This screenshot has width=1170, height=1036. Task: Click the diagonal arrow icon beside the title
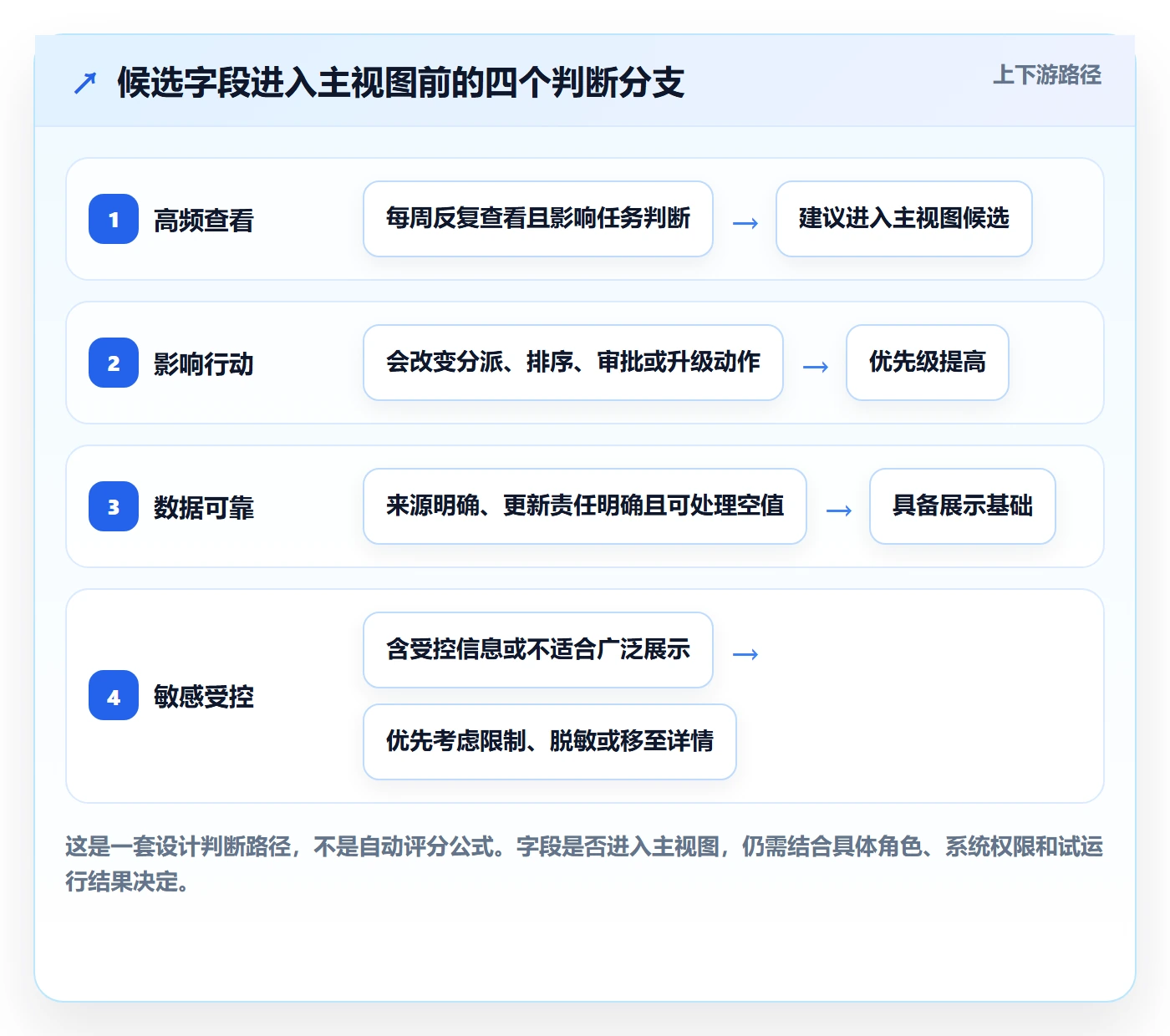pos(85,83)
